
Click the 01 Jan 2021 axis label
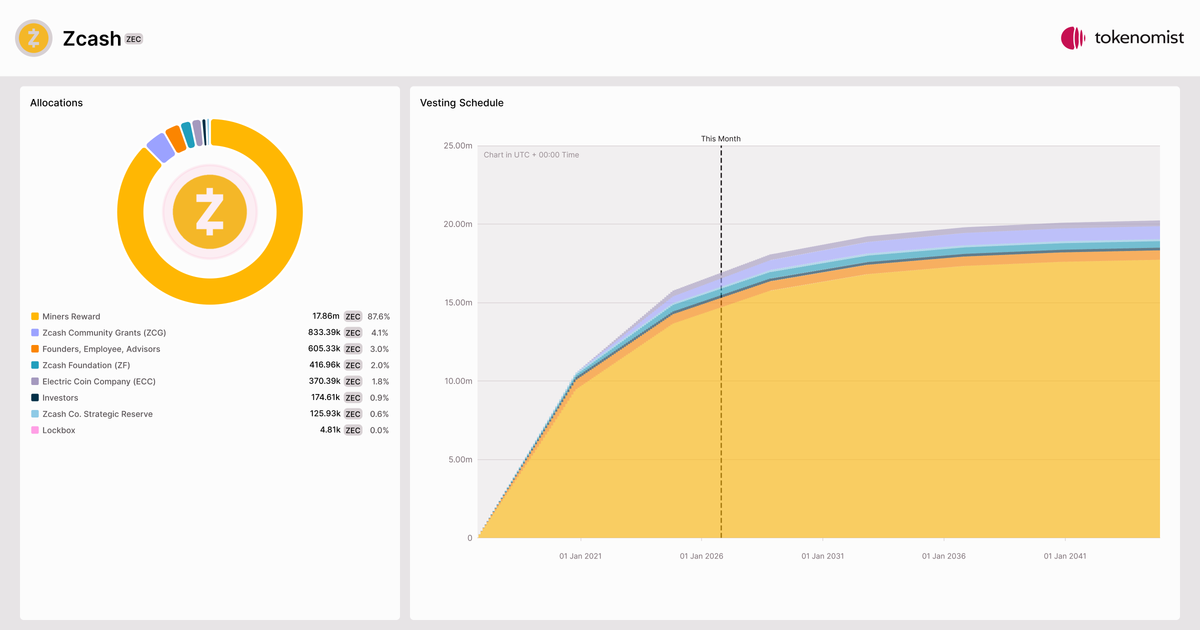581,556
